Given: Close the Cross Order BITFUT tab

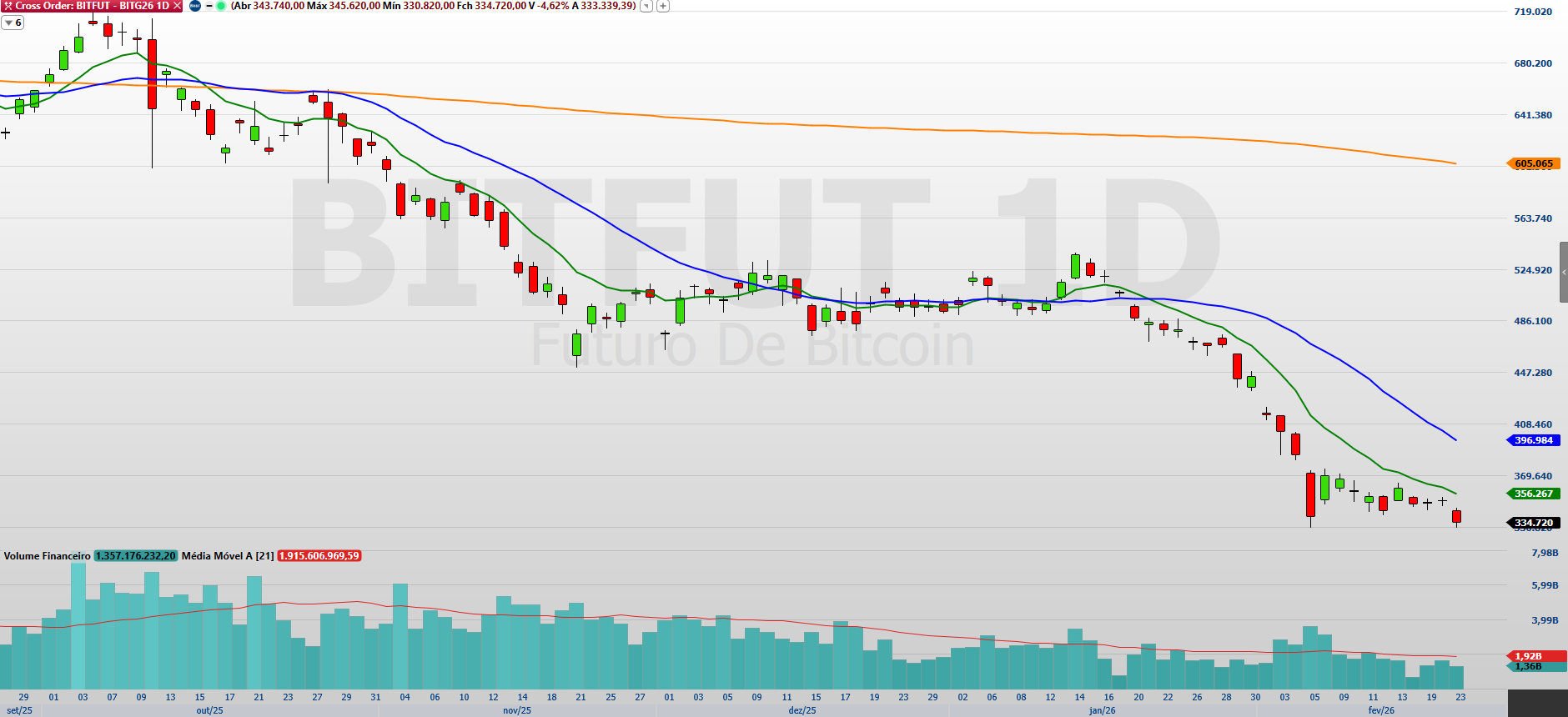Looking at the screenshot, I should click(177, 6).
